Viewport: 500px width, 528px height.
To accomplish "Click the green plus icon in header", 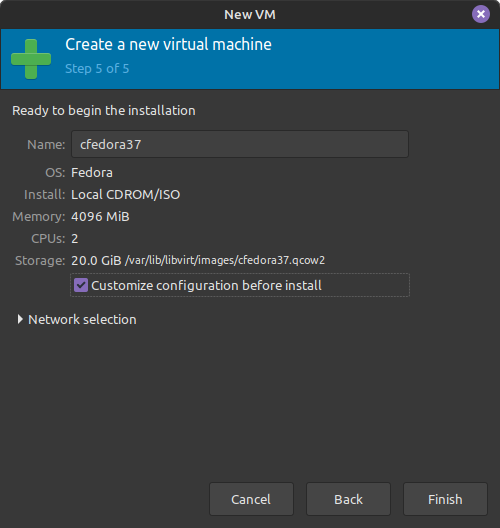I will (31, 59).
